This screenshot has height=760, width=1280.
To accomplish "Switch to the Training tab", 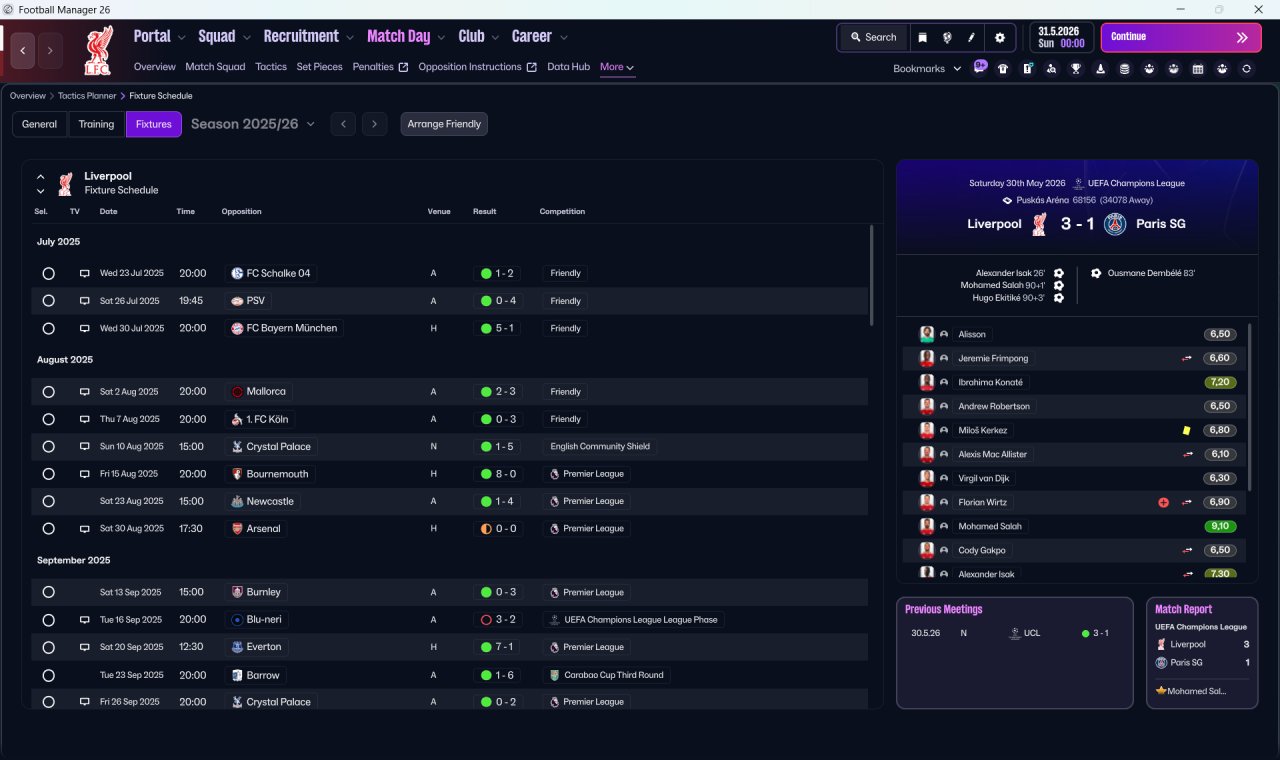I will point(96,124).
